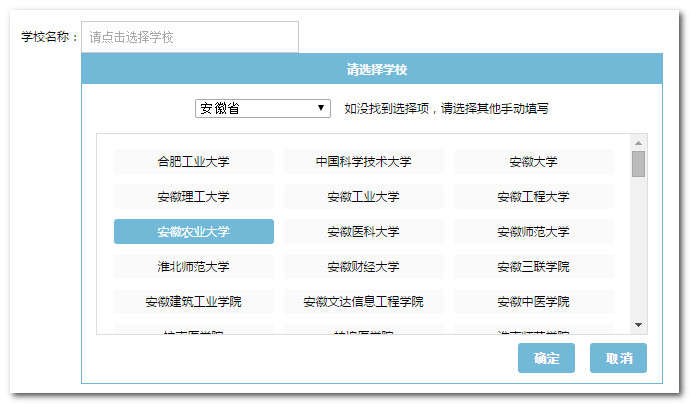Select 安徽文达信息工程学院
690x404 pixels.
363,301
